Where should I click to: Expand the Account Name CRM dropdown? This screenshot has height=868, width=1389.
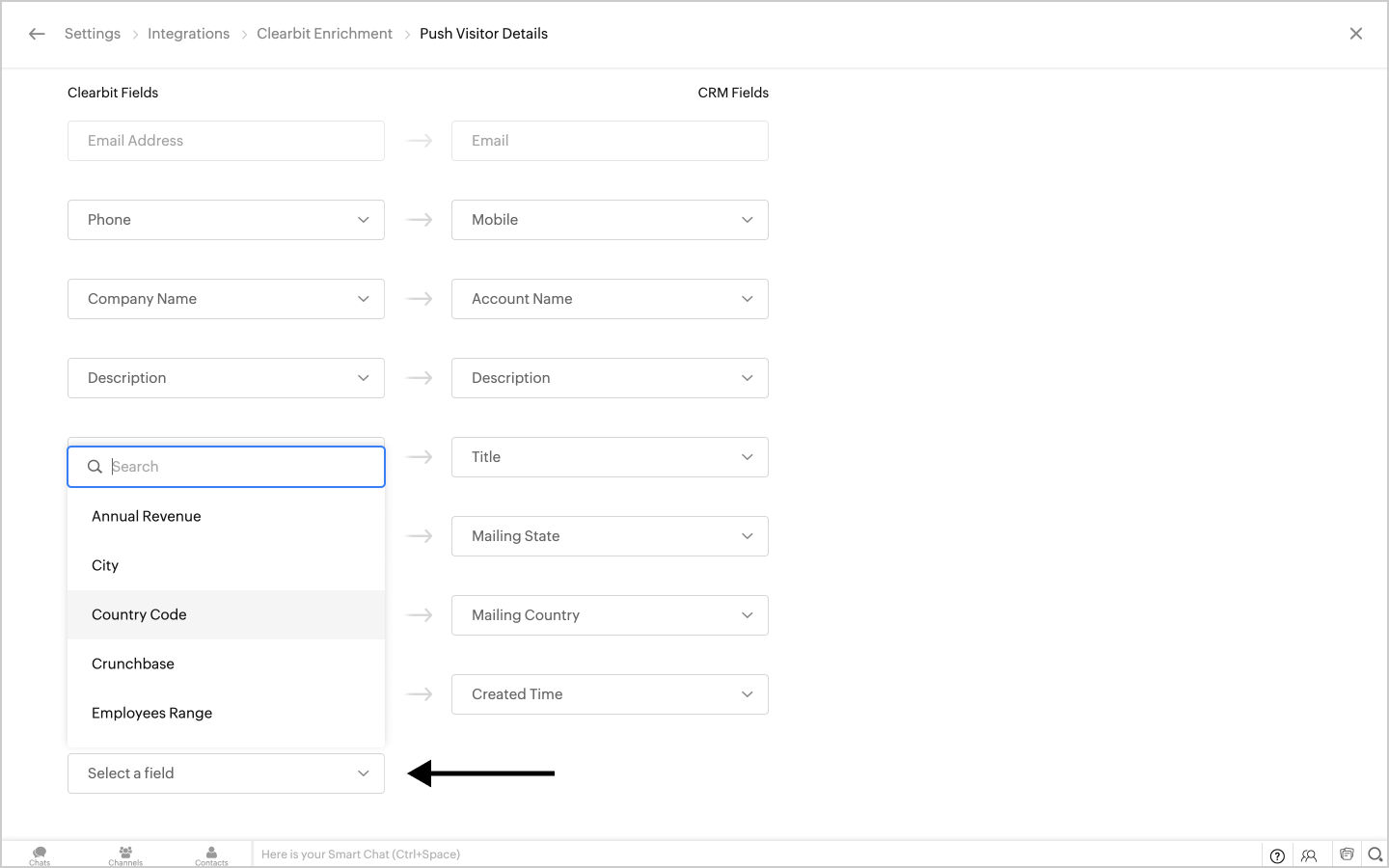pos(610,299)
